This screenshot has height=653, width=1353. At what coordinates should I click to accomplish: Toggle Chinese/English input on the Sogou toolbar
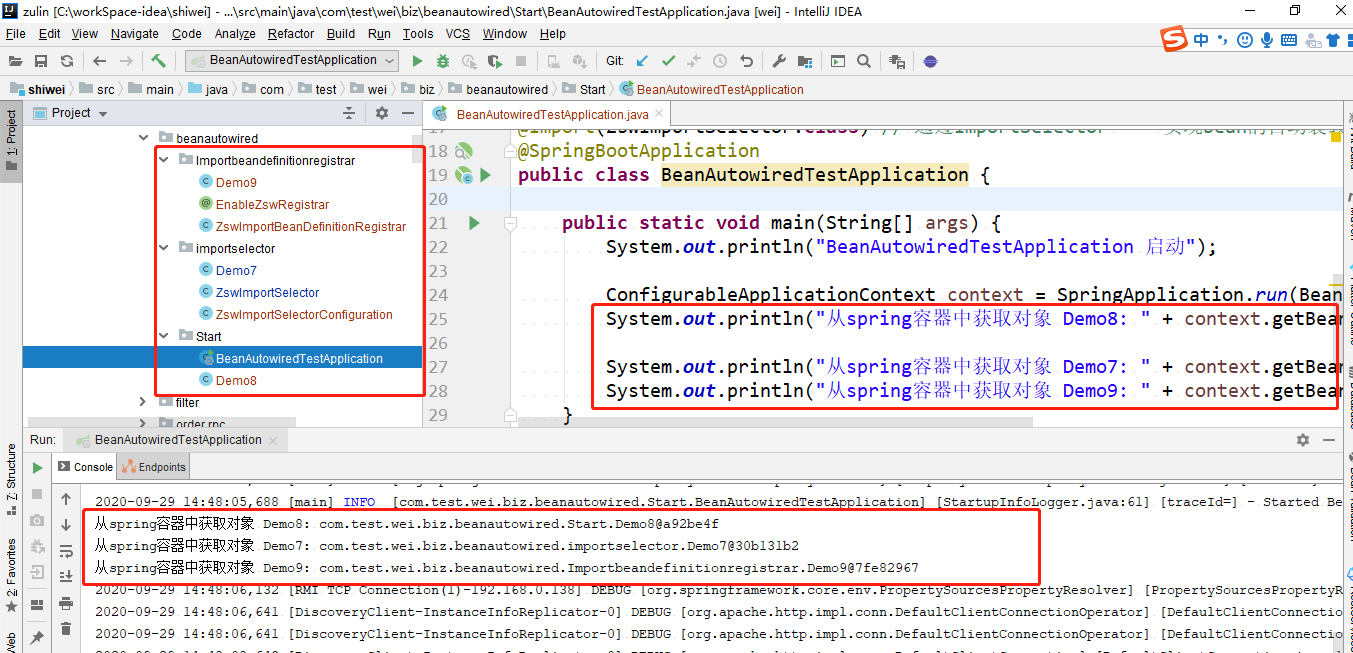click(x=1201, y=40)
